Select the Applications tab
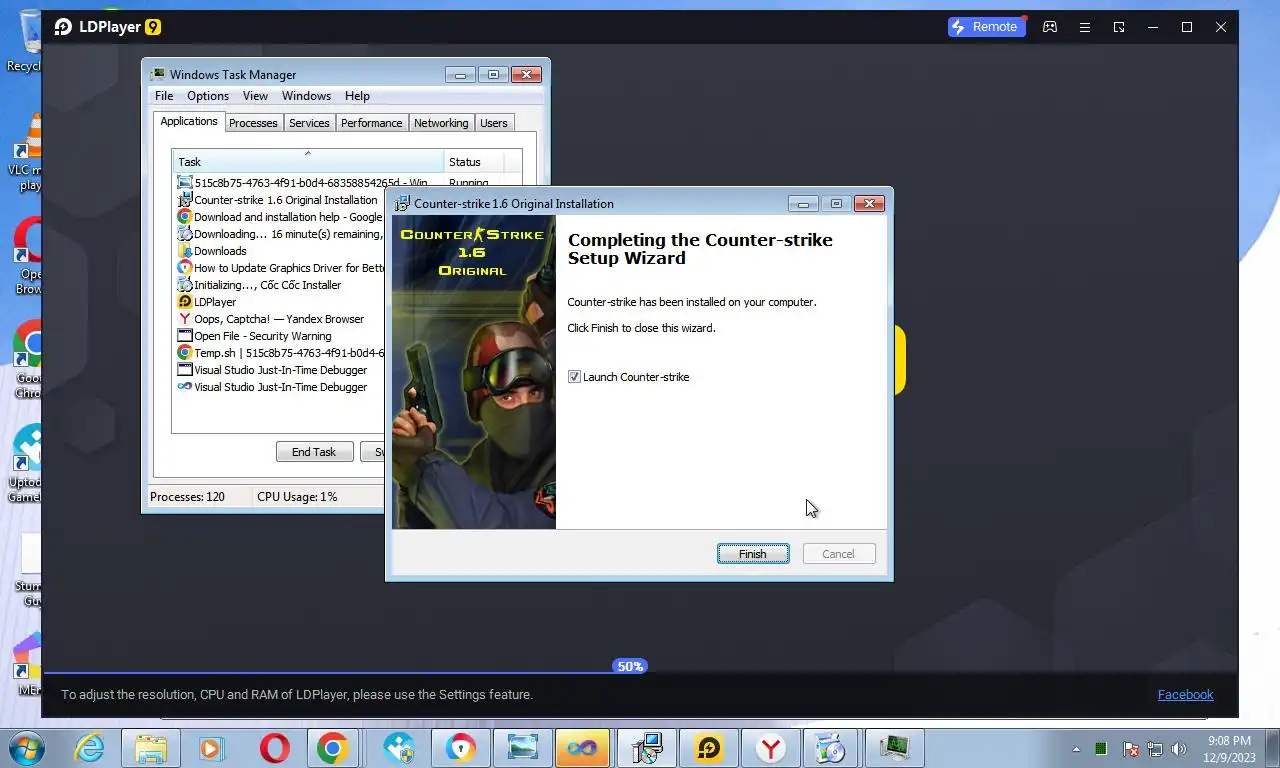The width and height of the screenshot is (1280, 768). (x=189, y=121)
